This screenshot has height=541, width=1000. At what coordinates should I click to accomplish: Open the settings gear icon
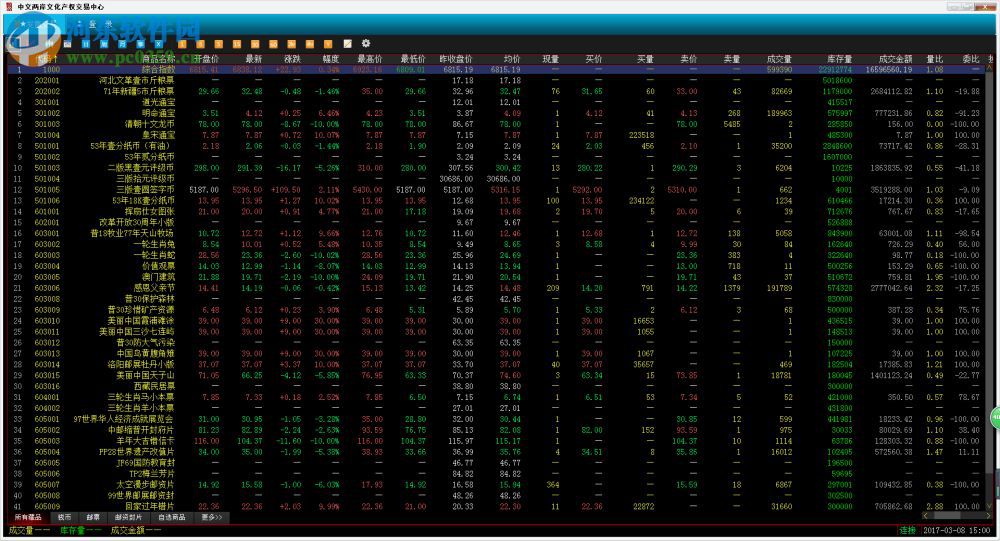pos(365,43)
